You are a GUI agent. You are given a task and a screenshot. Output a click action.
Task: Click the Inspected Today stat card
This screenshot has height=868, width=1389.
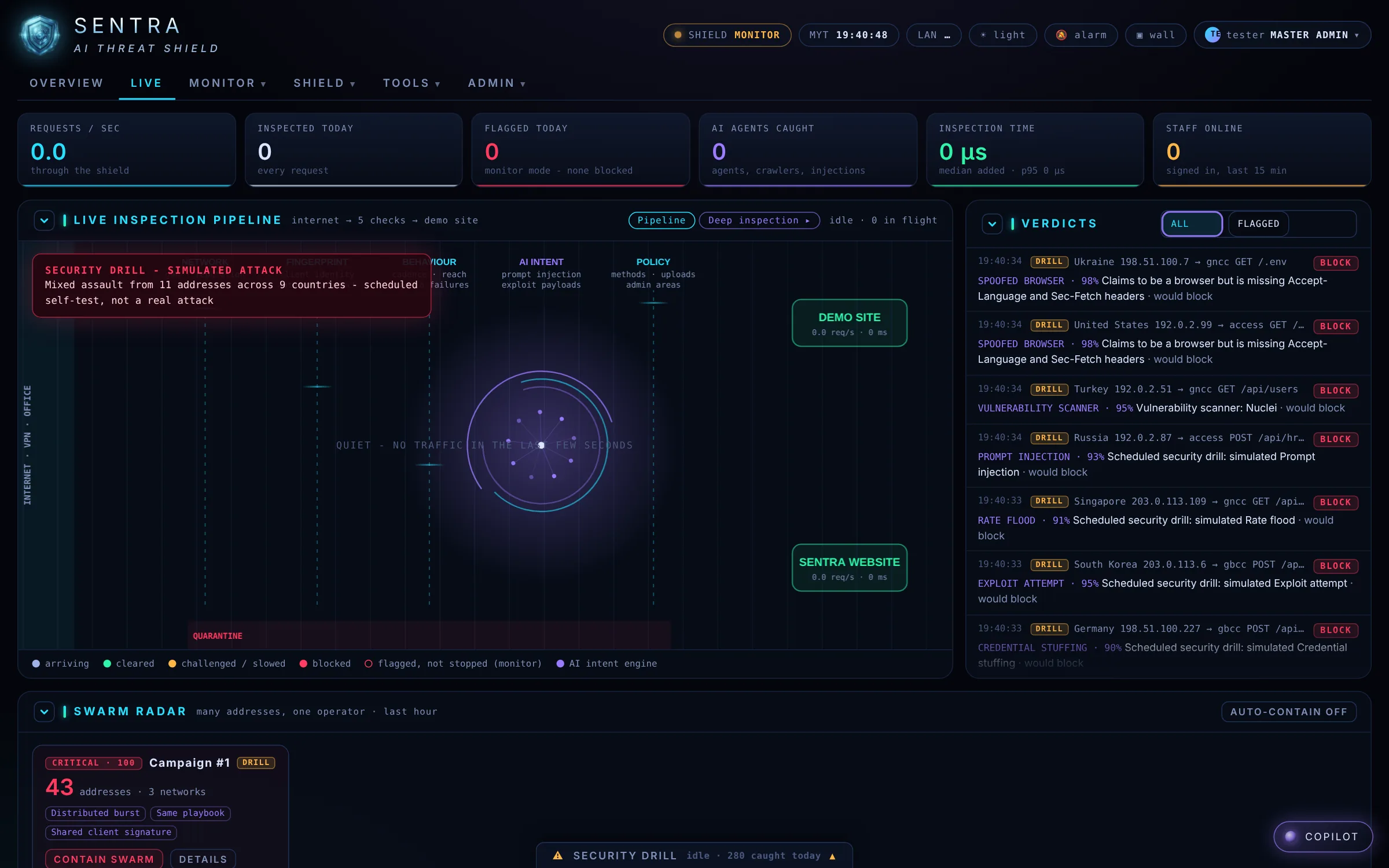coord(354,149)
